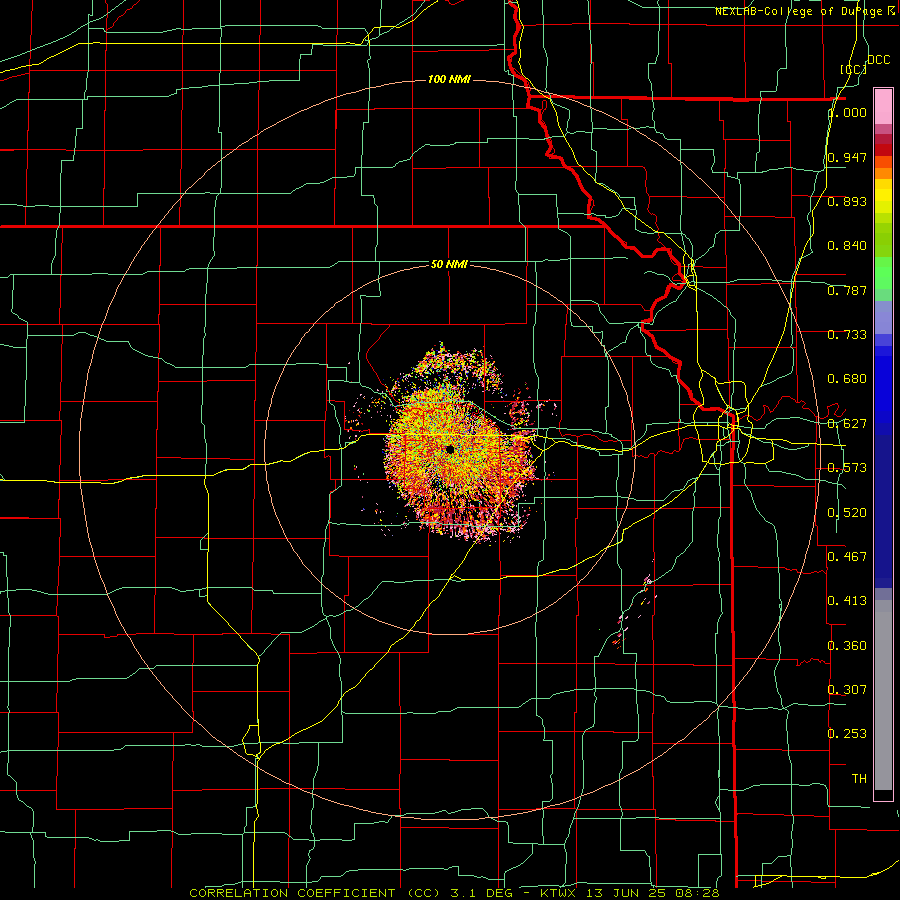The width and height of the screenshot is (900, 900).
Task: Pick the gray color bar segment
Action: point(883,695)
